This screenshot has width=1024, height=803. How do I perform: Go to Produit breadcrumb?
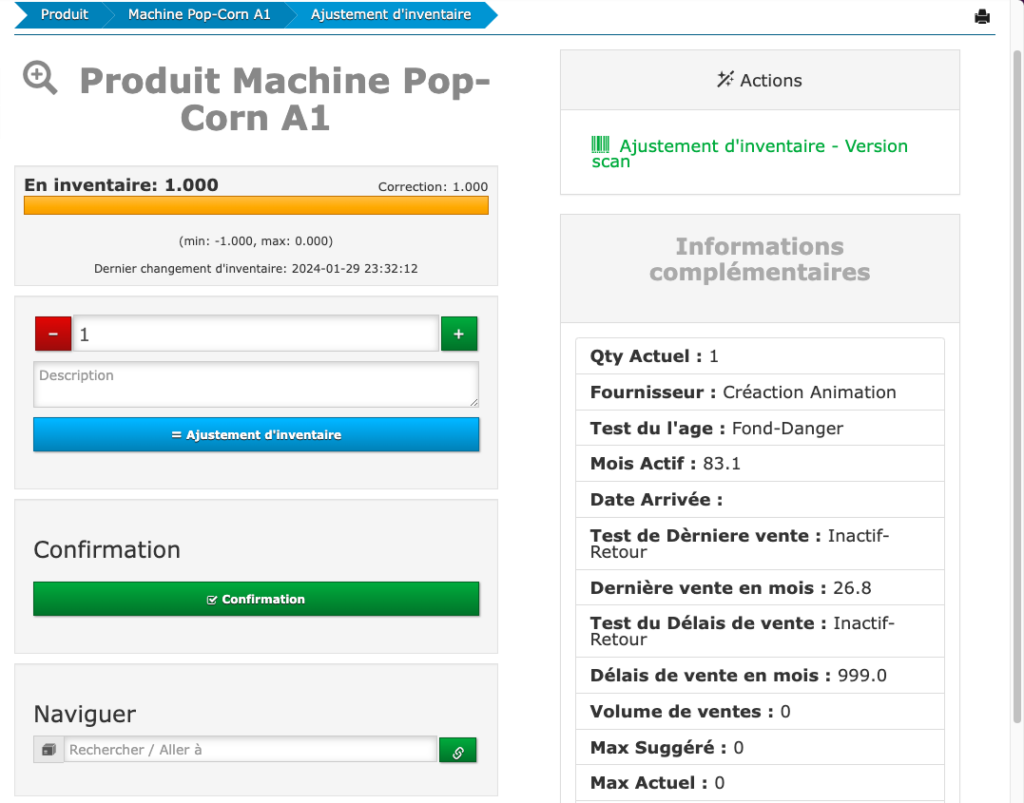point(64,15)
